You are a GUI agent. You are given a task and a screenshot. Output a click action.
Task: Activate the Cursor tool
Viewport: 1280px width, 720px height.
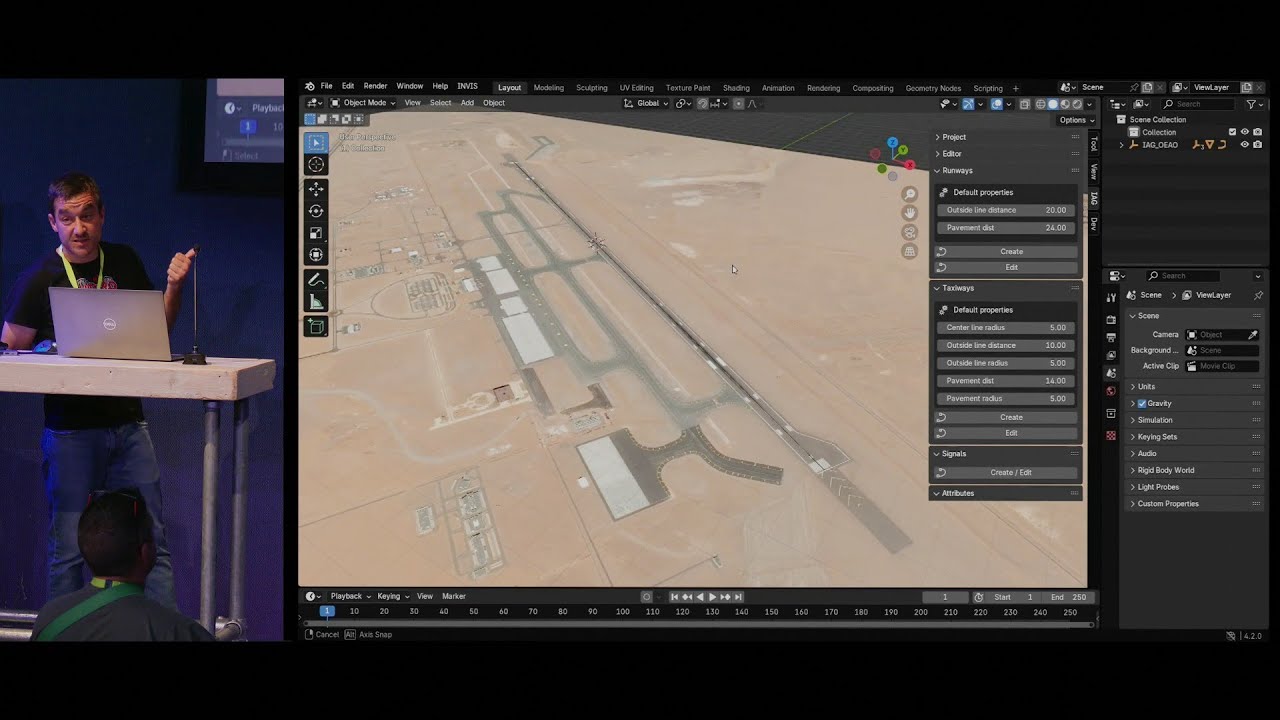(x=316, y=165)
